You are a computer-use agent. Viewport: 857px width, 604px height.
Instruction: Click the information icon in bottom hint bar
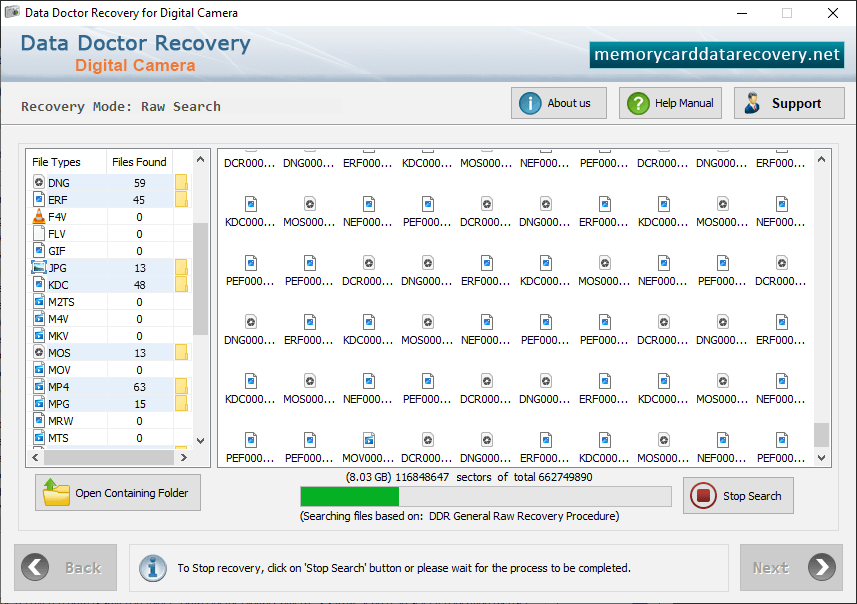(153, 567)
